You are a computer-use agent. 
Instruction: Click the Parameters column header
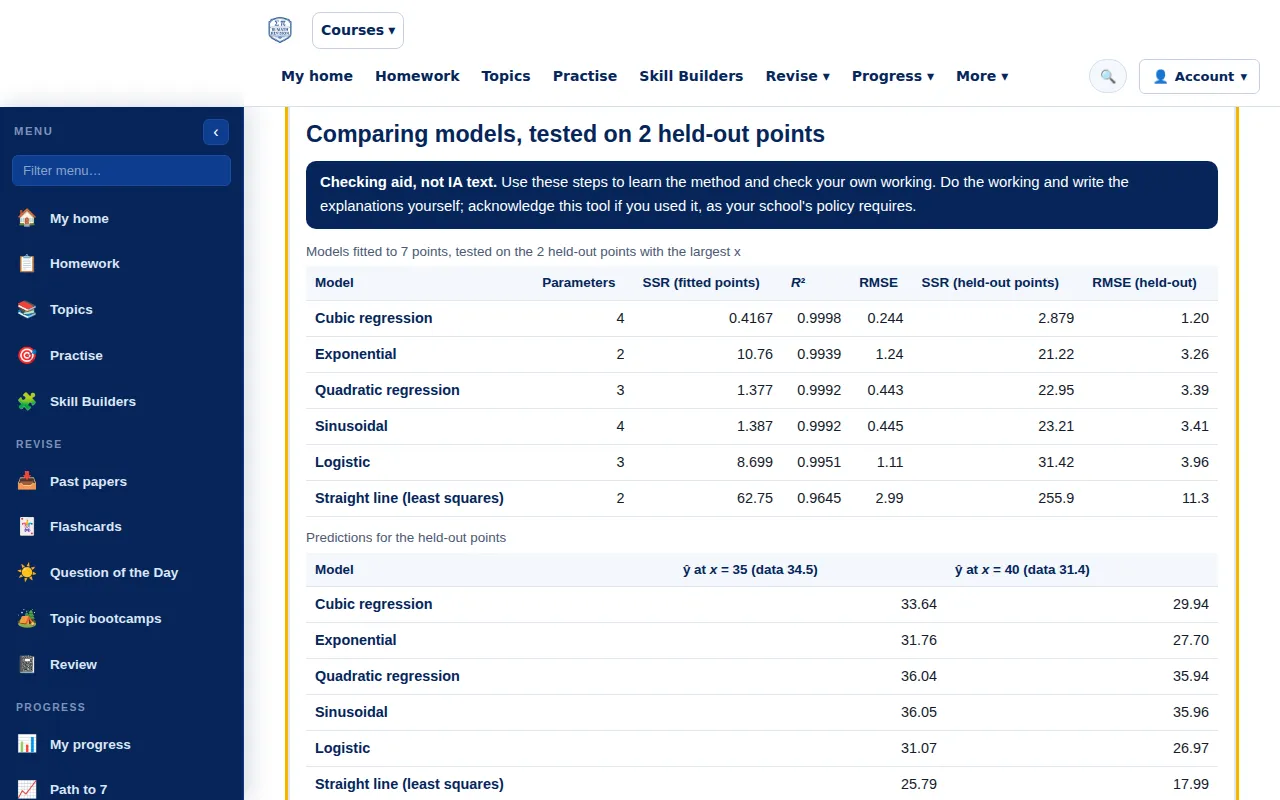(578, 283)
